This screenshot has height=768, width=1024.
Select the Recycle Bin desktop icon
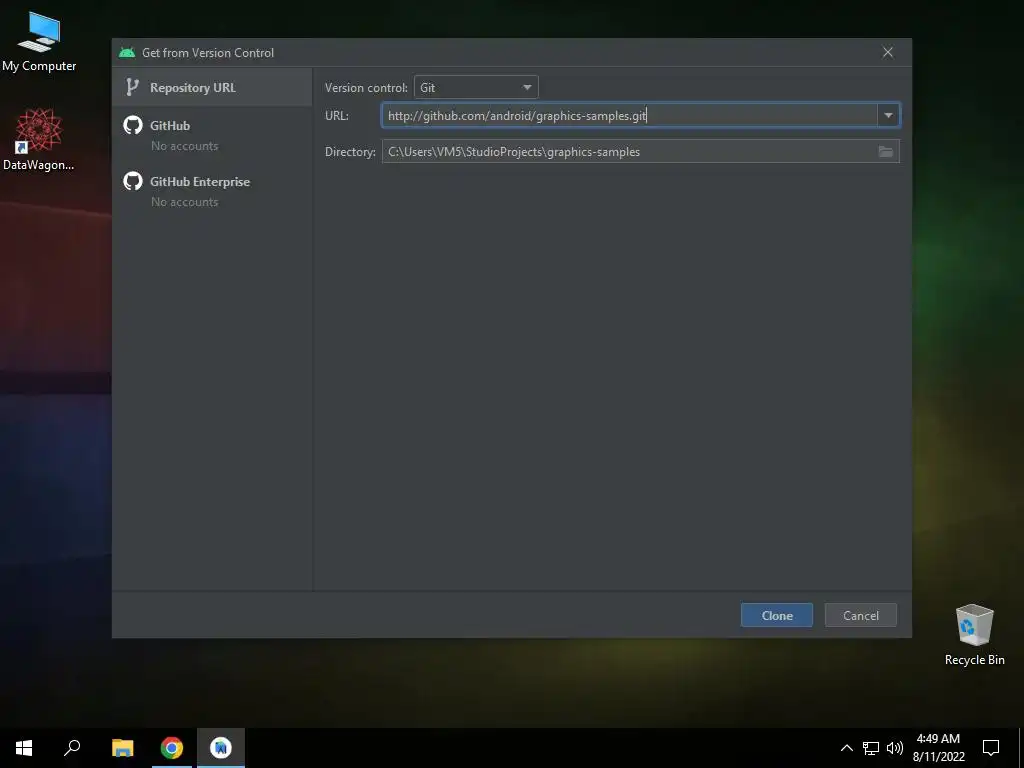click(x=974, y=635)
